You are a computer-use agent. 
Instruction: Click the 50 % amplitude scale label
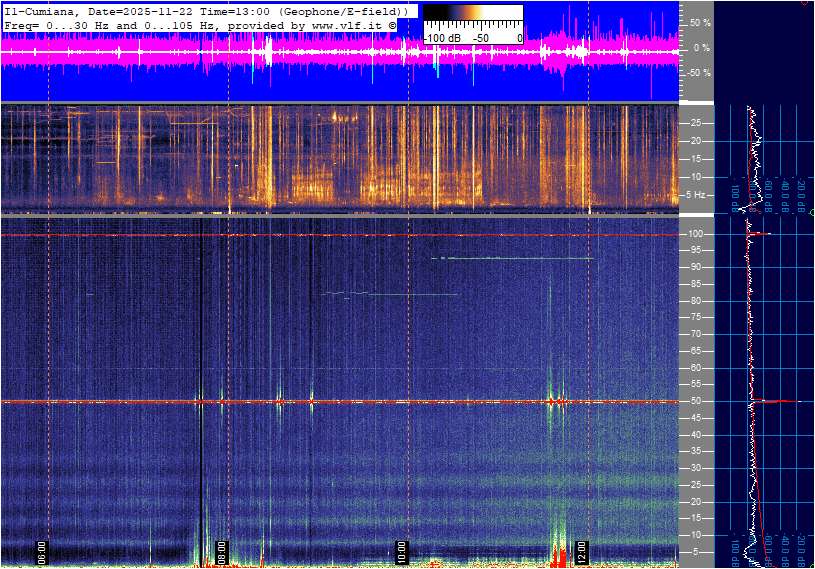[x=701, y=22]
